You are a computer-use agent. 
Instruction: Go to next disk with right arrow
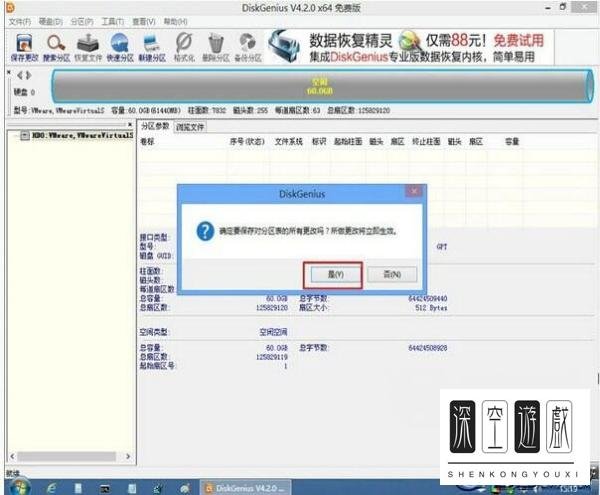click(29, 75)
